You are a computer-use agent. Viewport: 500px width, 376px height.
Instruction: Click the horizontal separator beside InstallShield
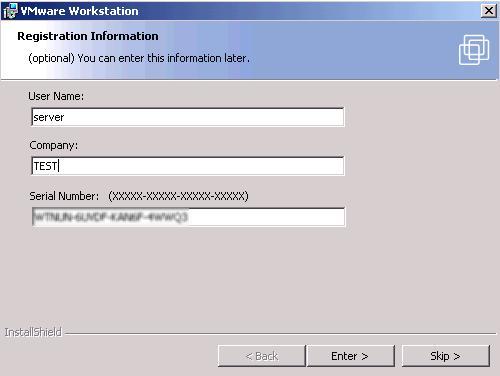[281, 333]
